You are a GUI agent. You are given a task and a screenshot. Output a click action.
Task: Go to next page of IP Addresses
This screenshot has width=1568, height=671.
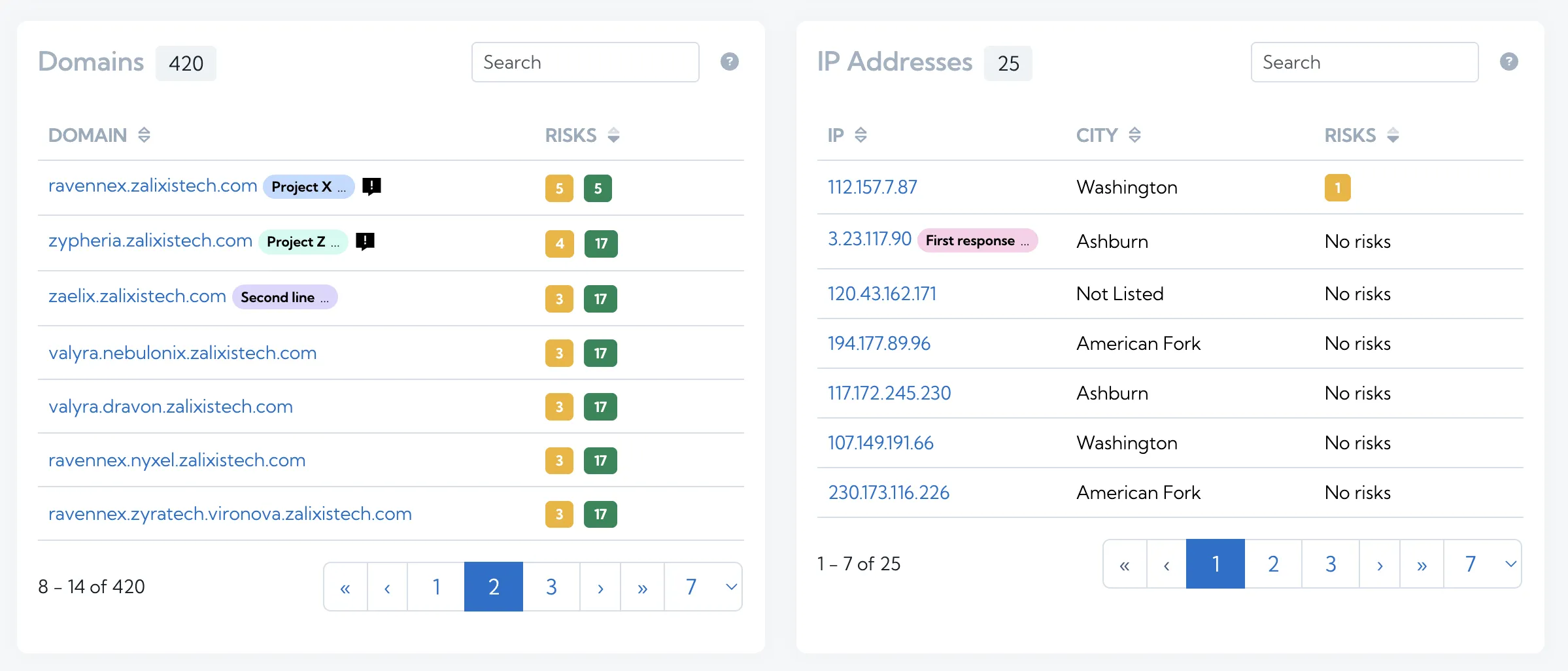pos(1380,564)
